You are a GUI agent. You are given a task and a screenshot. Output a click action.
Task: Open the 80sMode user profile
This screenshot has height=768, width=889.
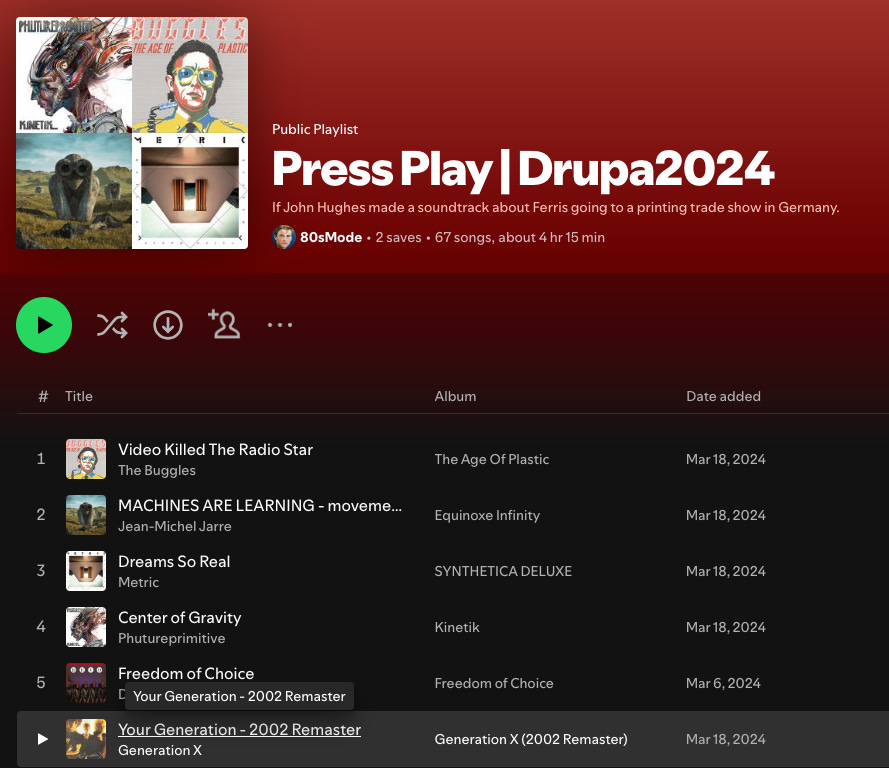click(331, 237)
